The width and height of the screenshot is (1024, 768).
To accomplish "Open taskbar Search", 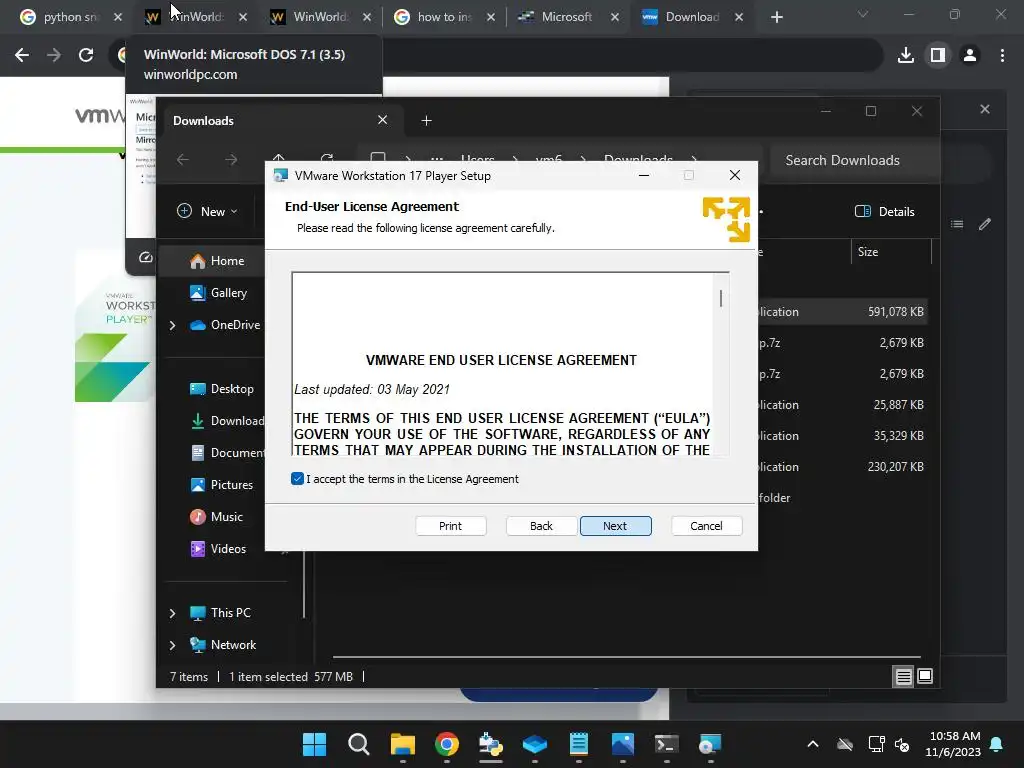I will click(x=359, y=744).
